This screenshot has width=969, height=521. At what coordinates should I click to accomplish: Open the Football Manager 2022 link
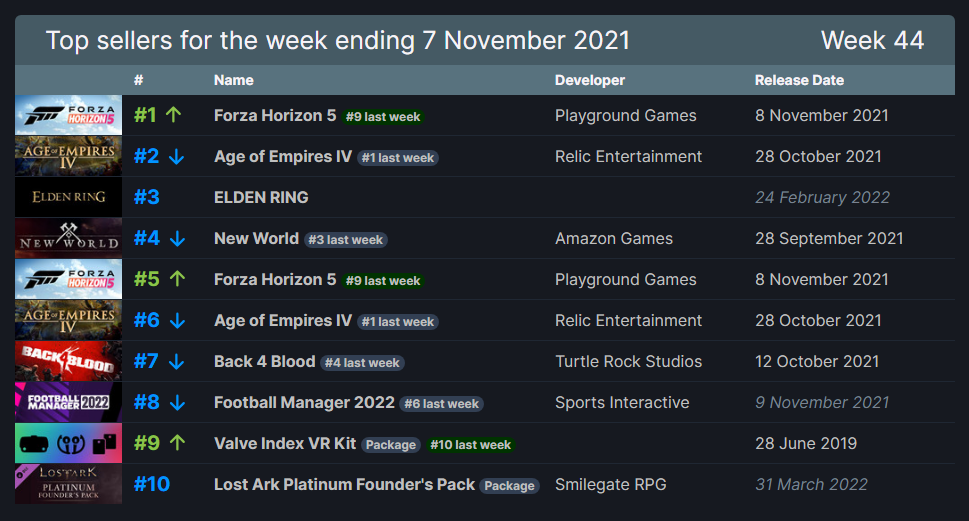click(304, 402)
